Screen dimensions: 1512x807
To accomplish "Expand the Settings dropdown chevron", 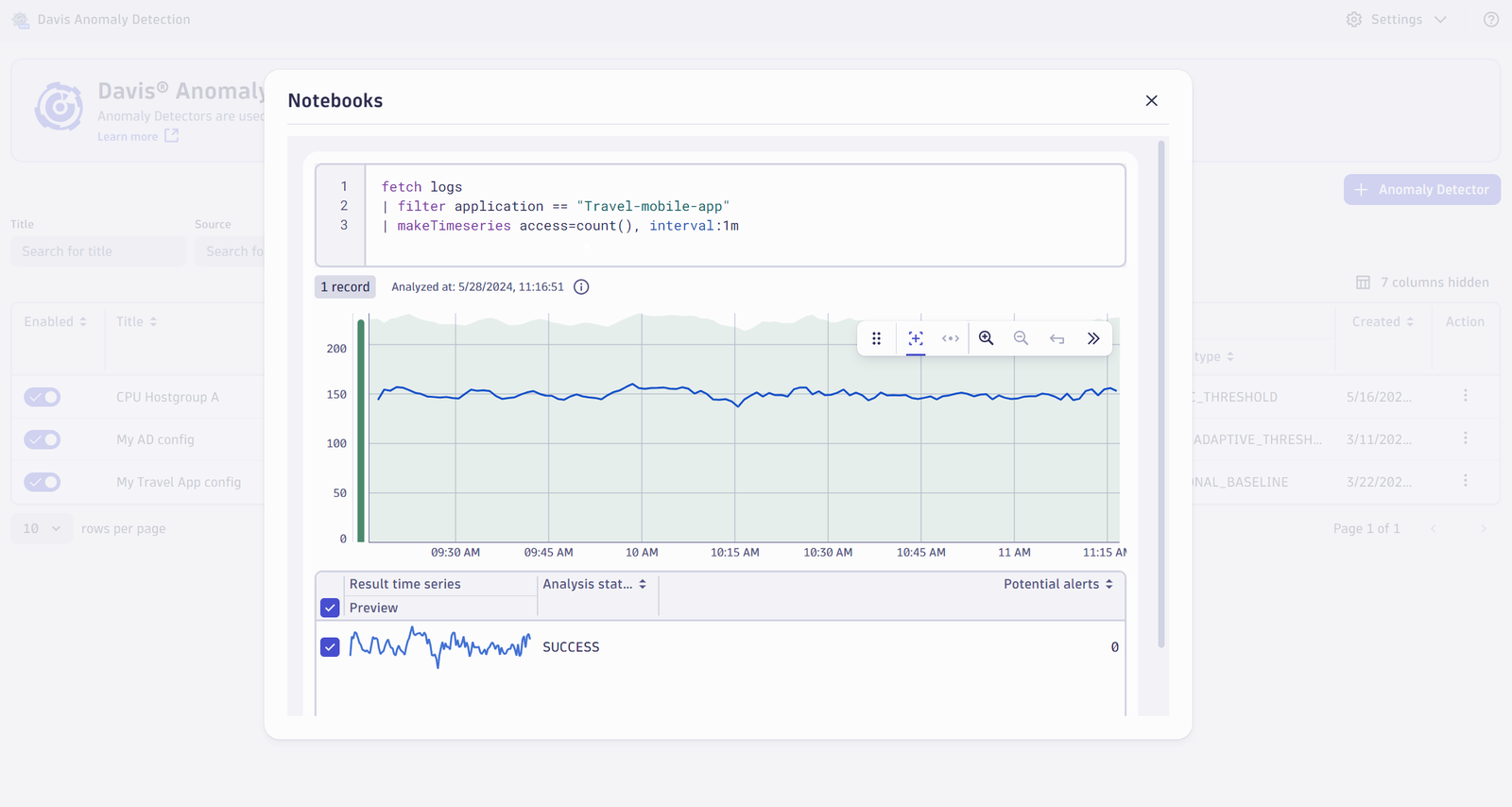I will point(1440,20).
